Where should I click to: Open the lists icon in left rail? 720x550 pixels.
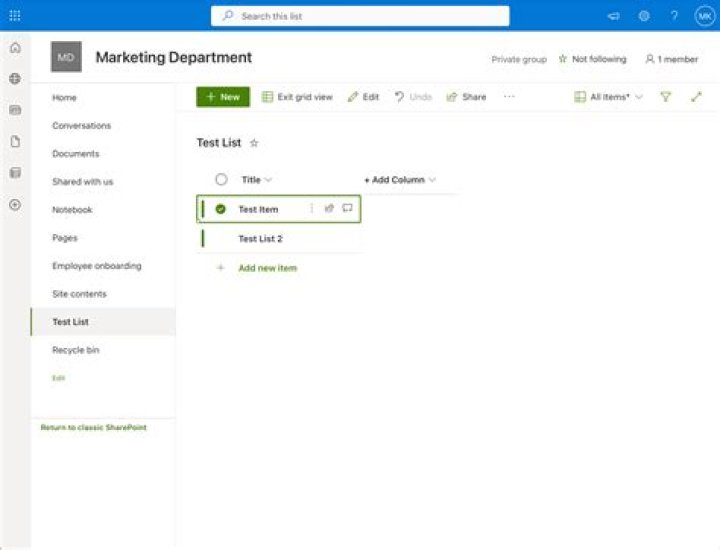(15, 173)
